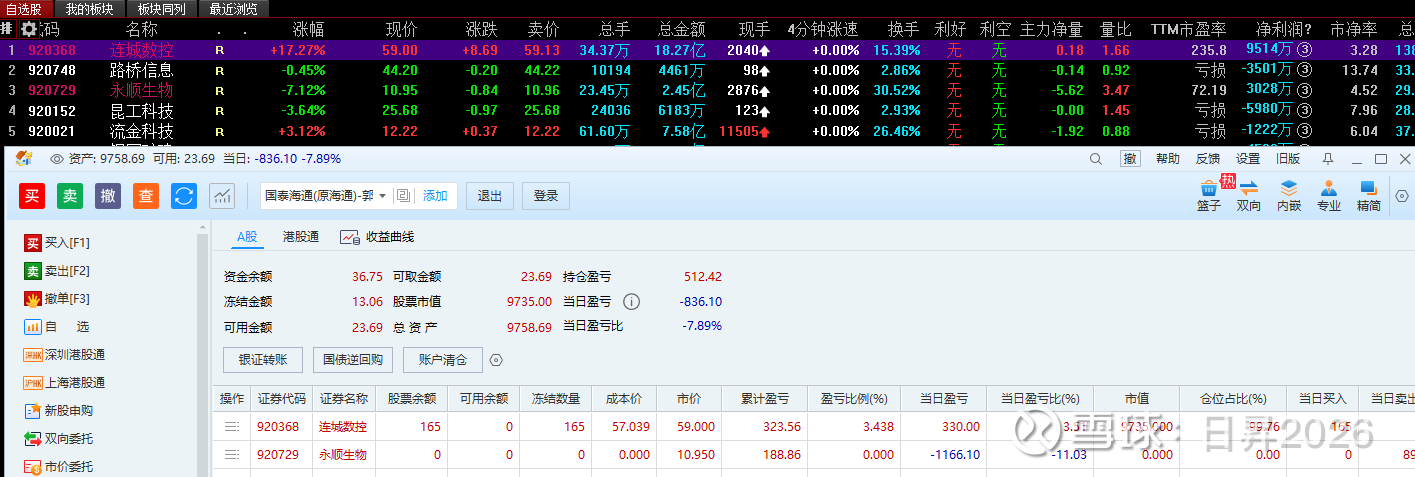
Task: Click the purple 撤 cancel-order toolbar icon
Action: click(108, 196)
